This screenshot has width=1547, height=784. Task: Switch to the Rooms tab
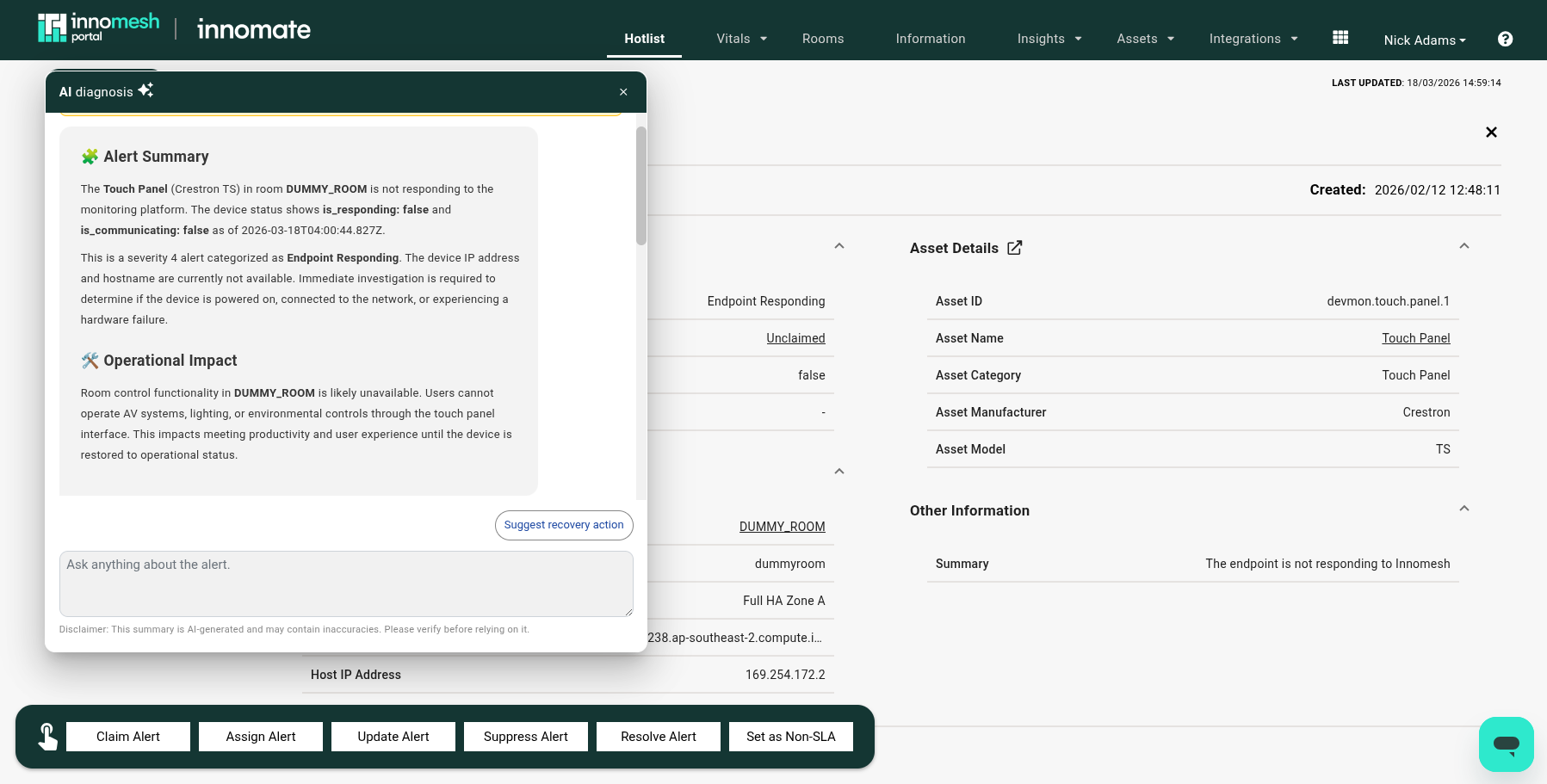(x=822, y=39)
